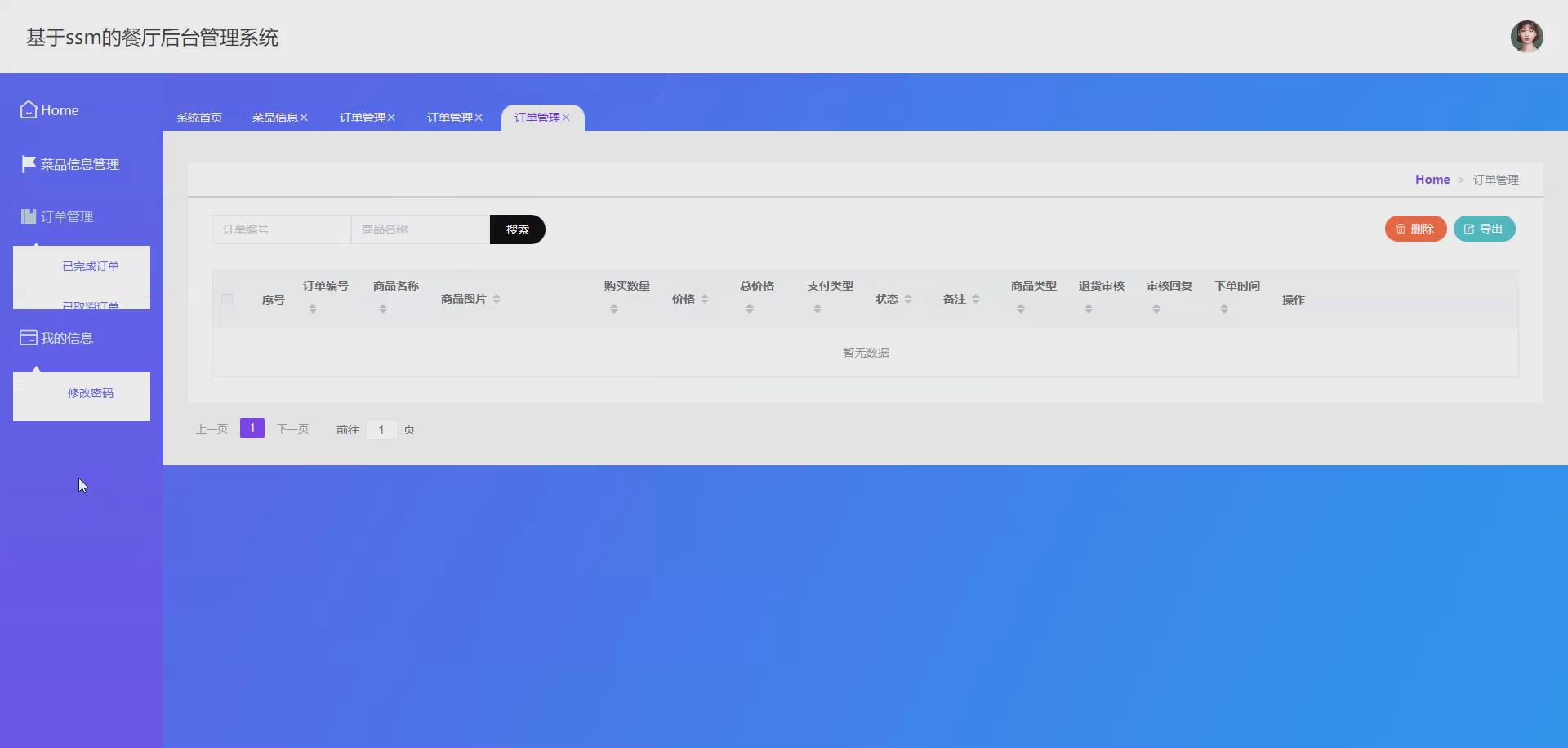1568x748 pixels.
Task: Collapse 订单管理 sidebar menu
Action: 67,216
